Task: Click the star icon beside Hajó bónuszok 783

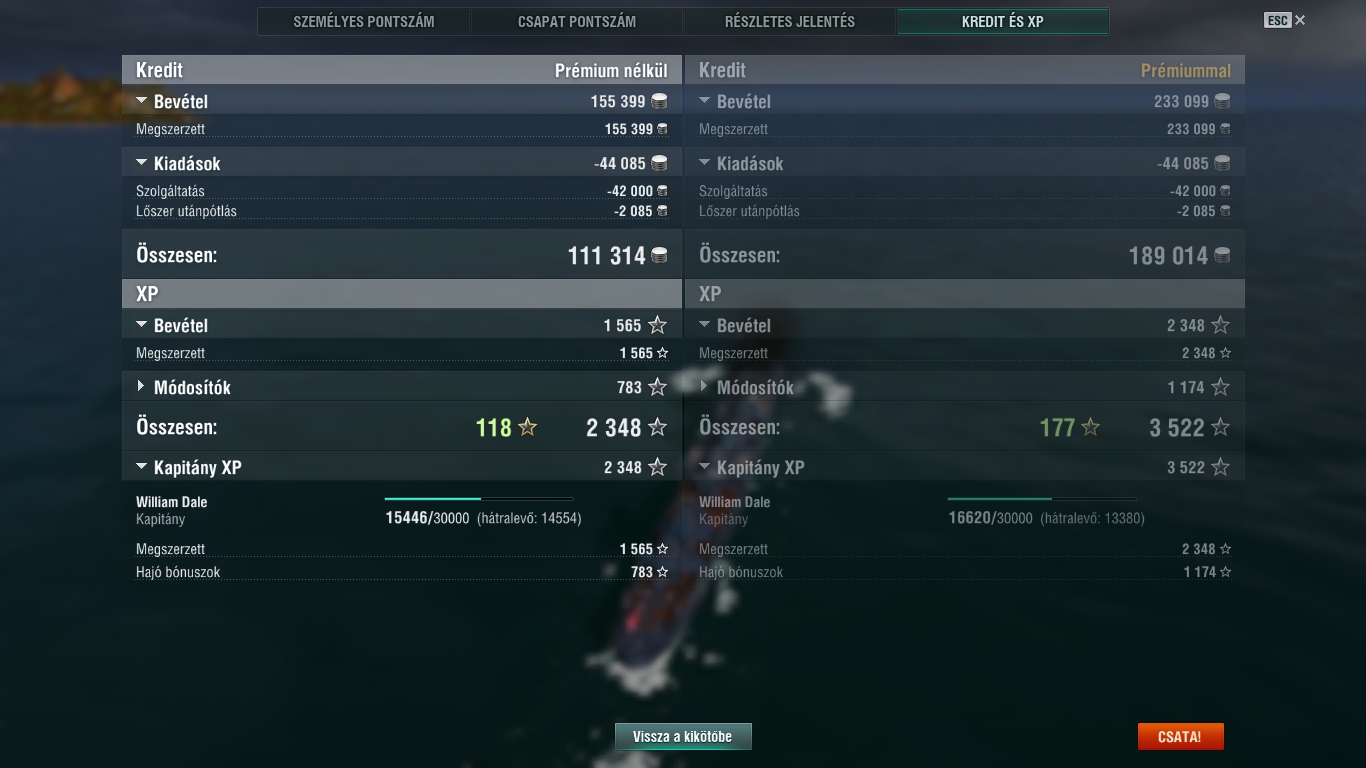Action: pyautogui.click(x=662, y=572)
